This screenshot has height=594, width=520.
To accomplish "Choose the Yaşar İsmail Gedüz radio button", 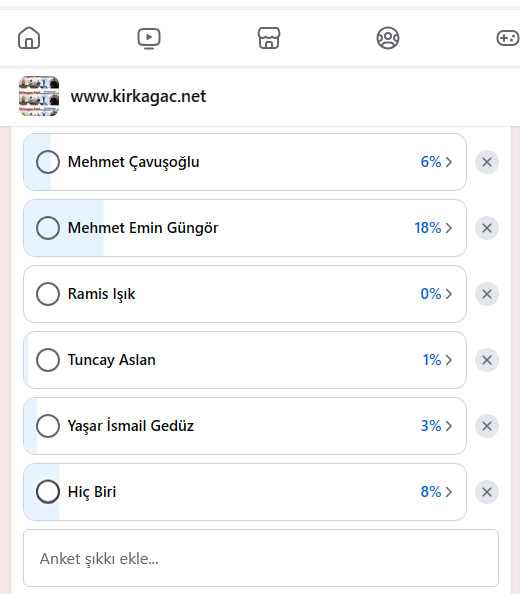I will click(x=48, y=426).
